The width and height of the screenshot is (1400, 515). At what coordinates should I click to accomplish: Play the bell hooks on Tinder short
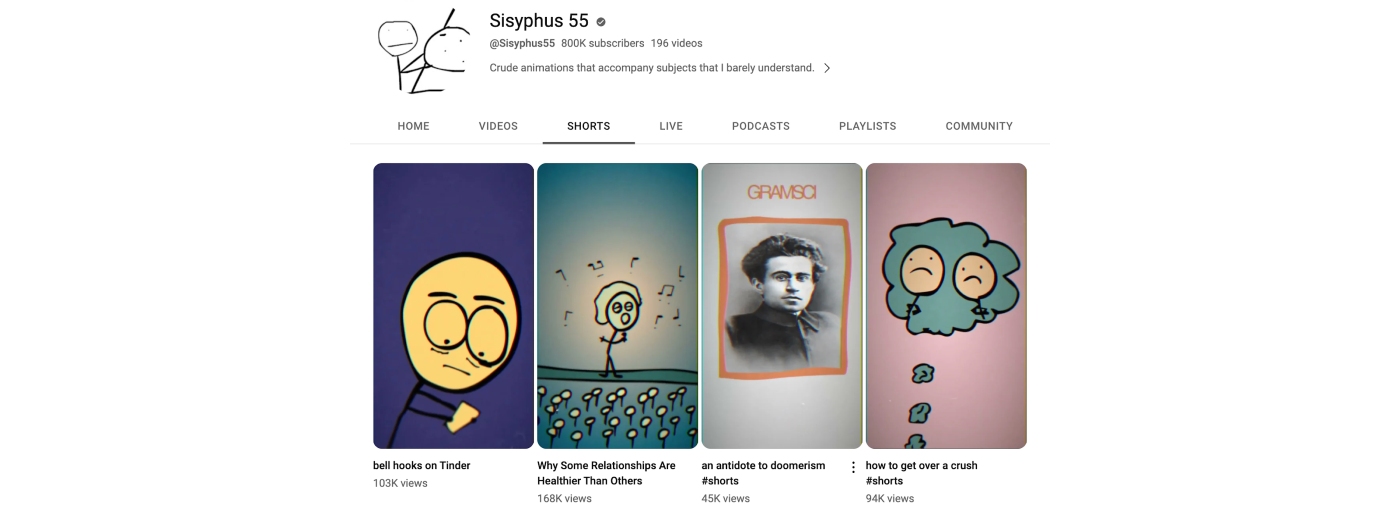pyautogui.click(x=453, y=305)
